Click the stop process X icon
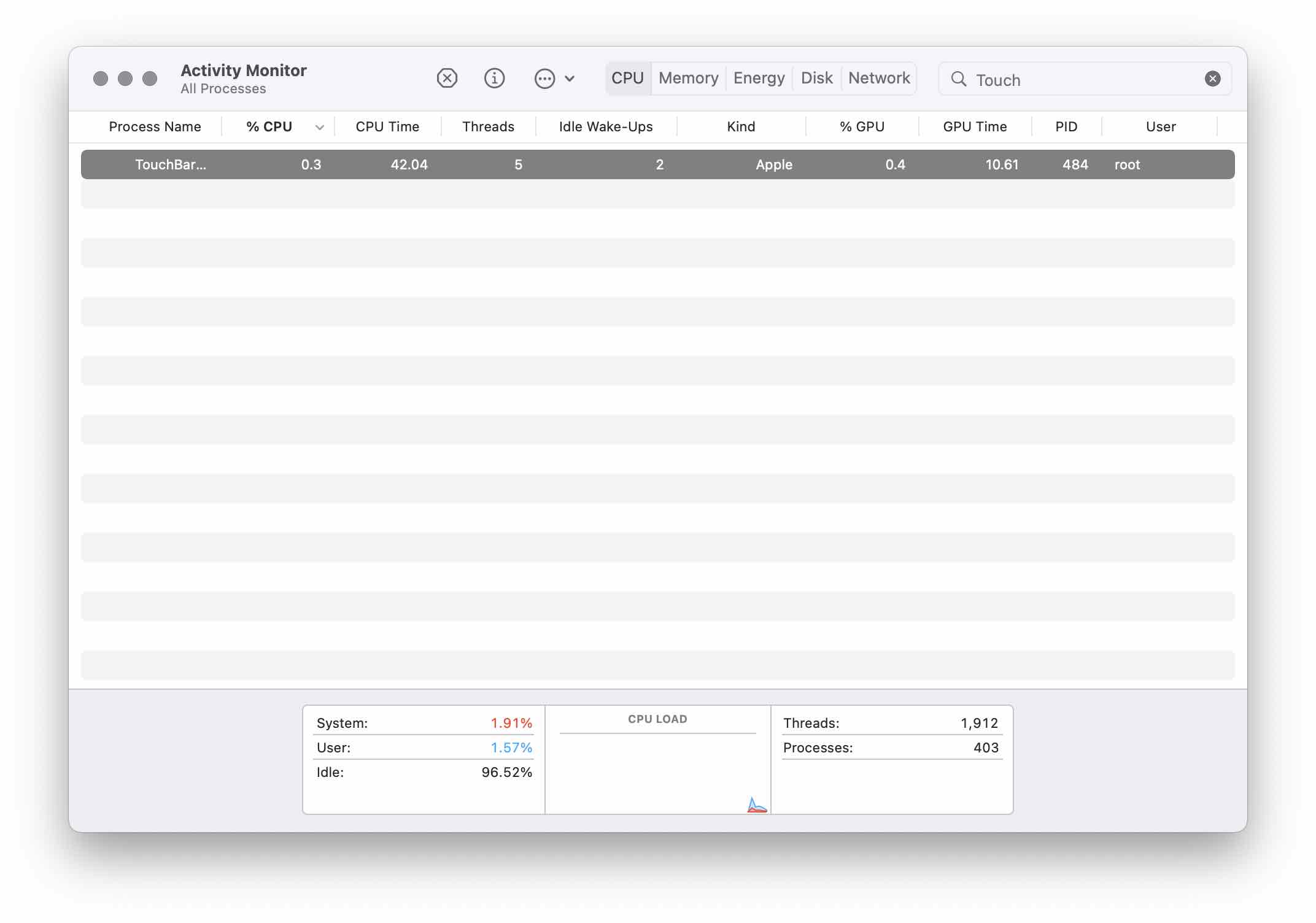1316x923 pixels. (447, 79)
